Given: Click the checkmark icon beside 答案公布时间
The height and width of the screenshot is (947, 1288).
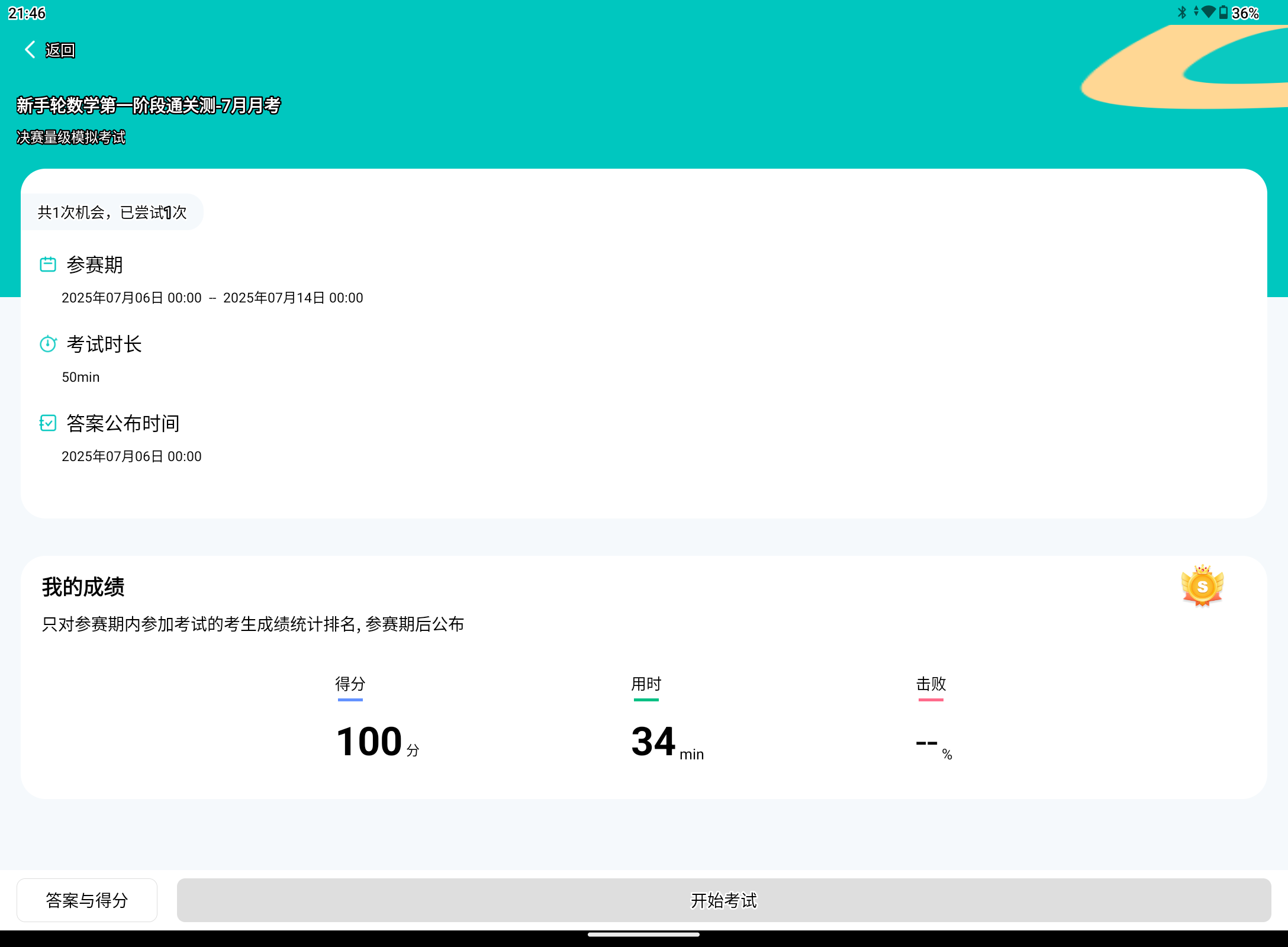Looking at the screenshot, I should [x=48, y=423].
